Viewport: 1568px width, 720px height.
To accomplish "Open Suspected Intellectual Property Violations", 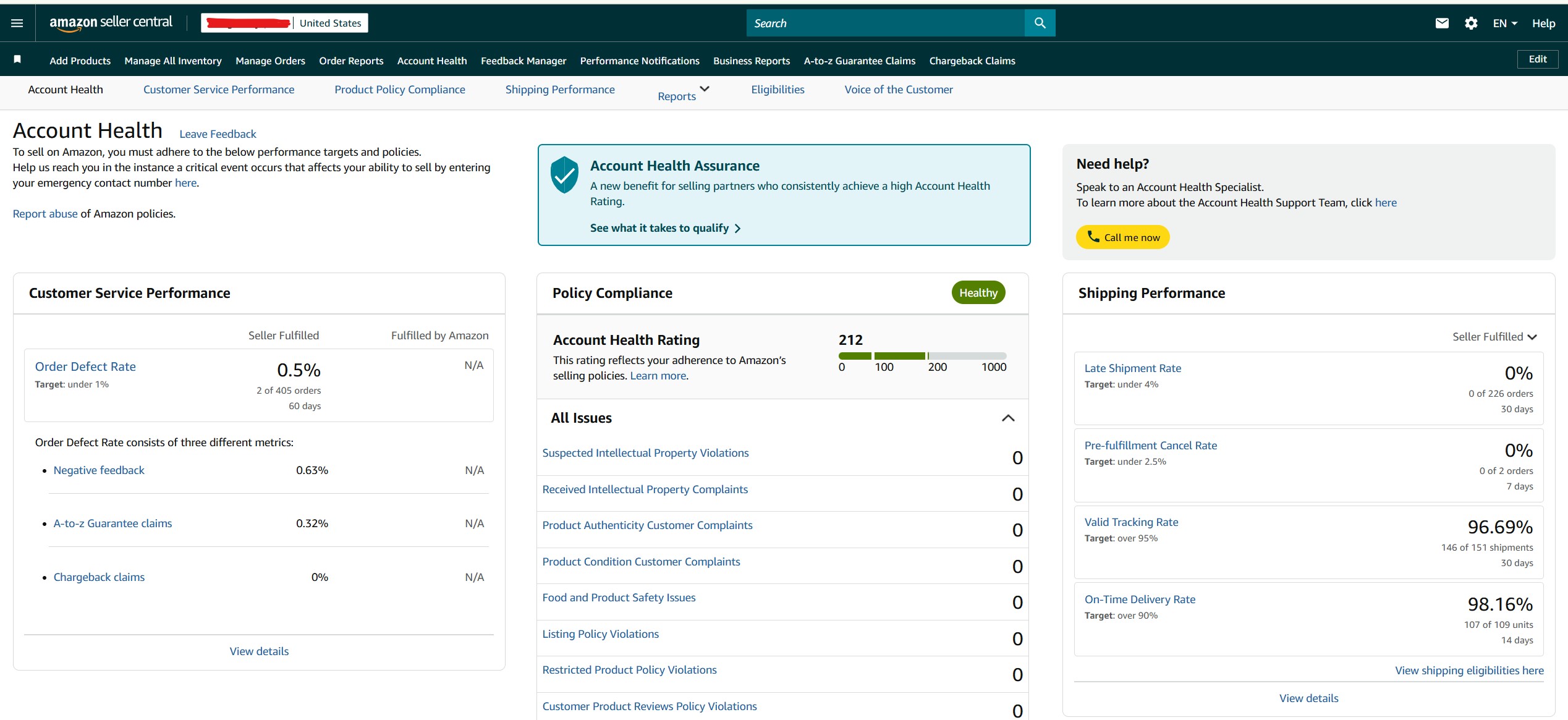I will coord(645,453).
